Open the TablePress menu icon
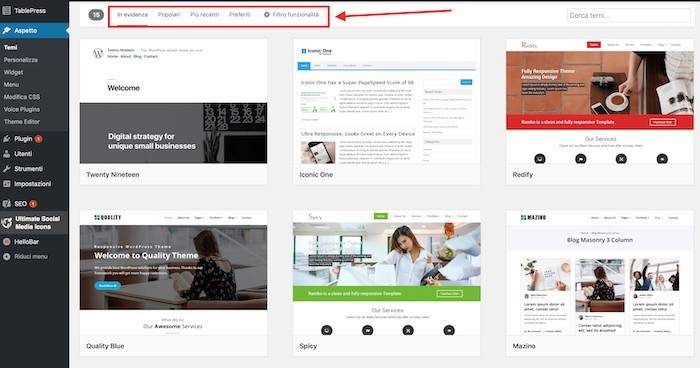The width and height of the screenshot is (700, 368). (x=7, y=11)
